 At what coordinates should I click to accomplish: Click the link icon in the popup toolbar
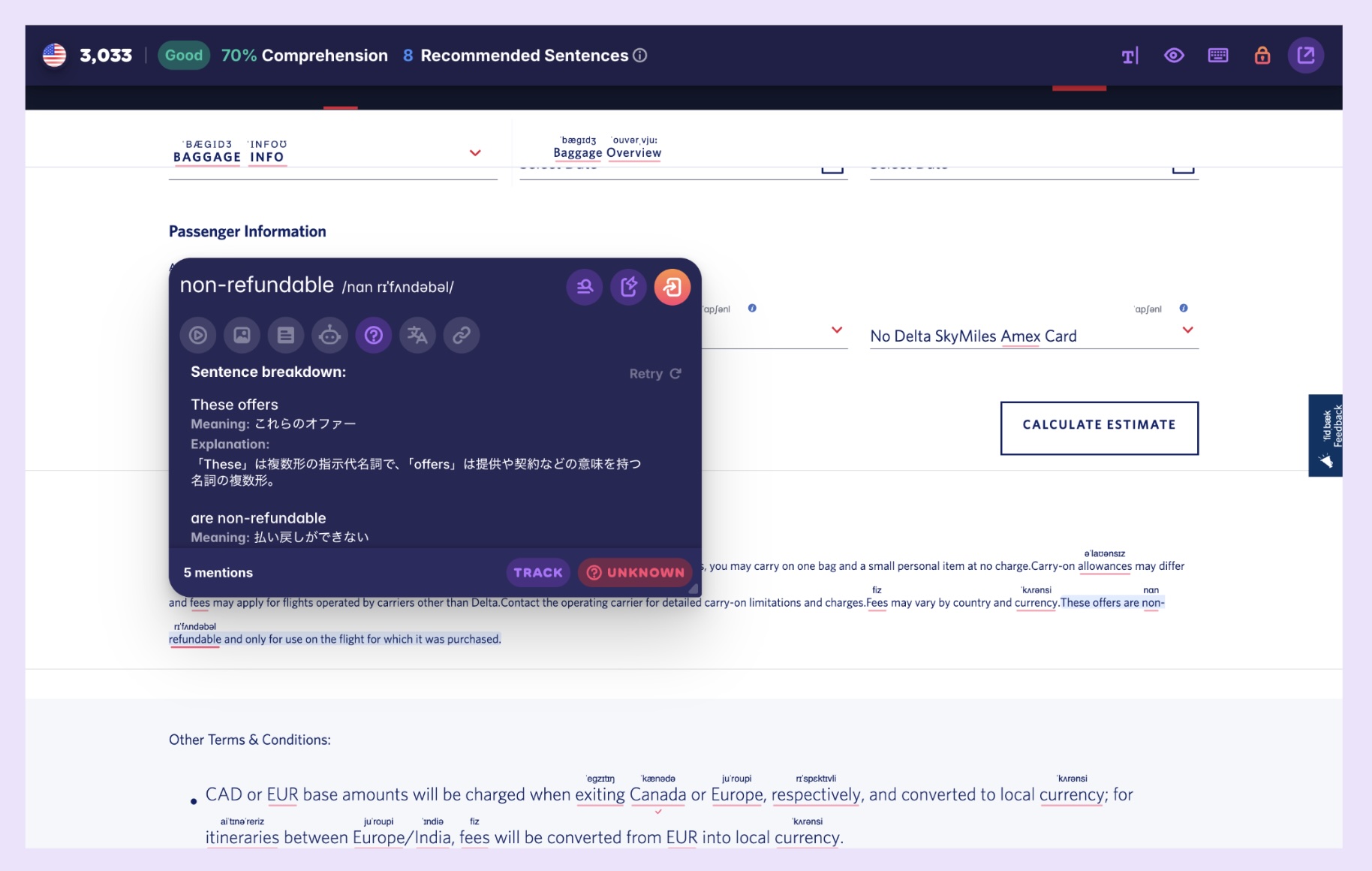[462, 336]
